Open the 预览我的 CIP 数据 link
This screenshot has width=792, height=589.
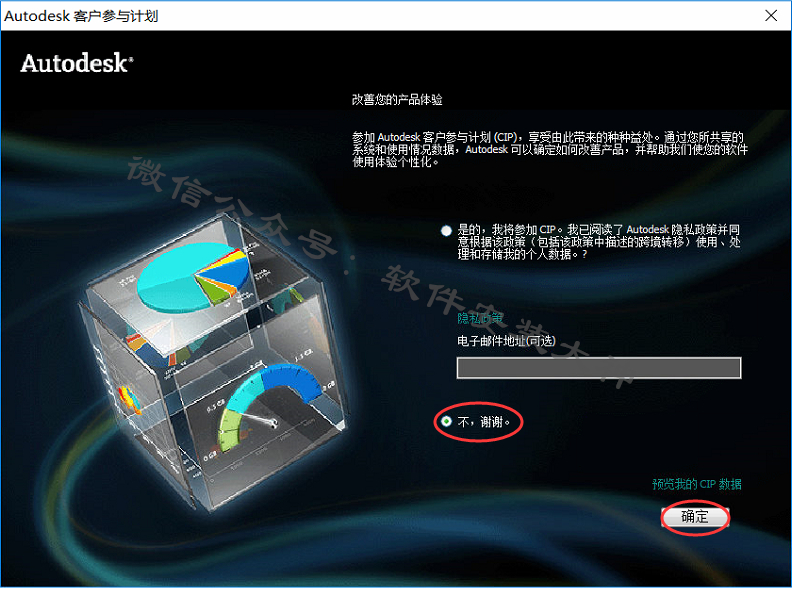697,484
